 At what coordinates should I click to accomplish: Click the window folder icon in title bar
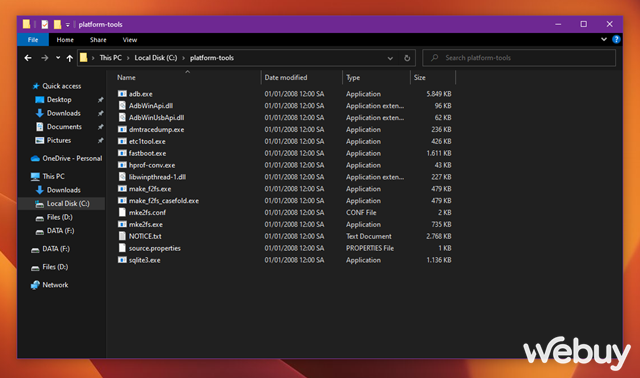point(26,24)
